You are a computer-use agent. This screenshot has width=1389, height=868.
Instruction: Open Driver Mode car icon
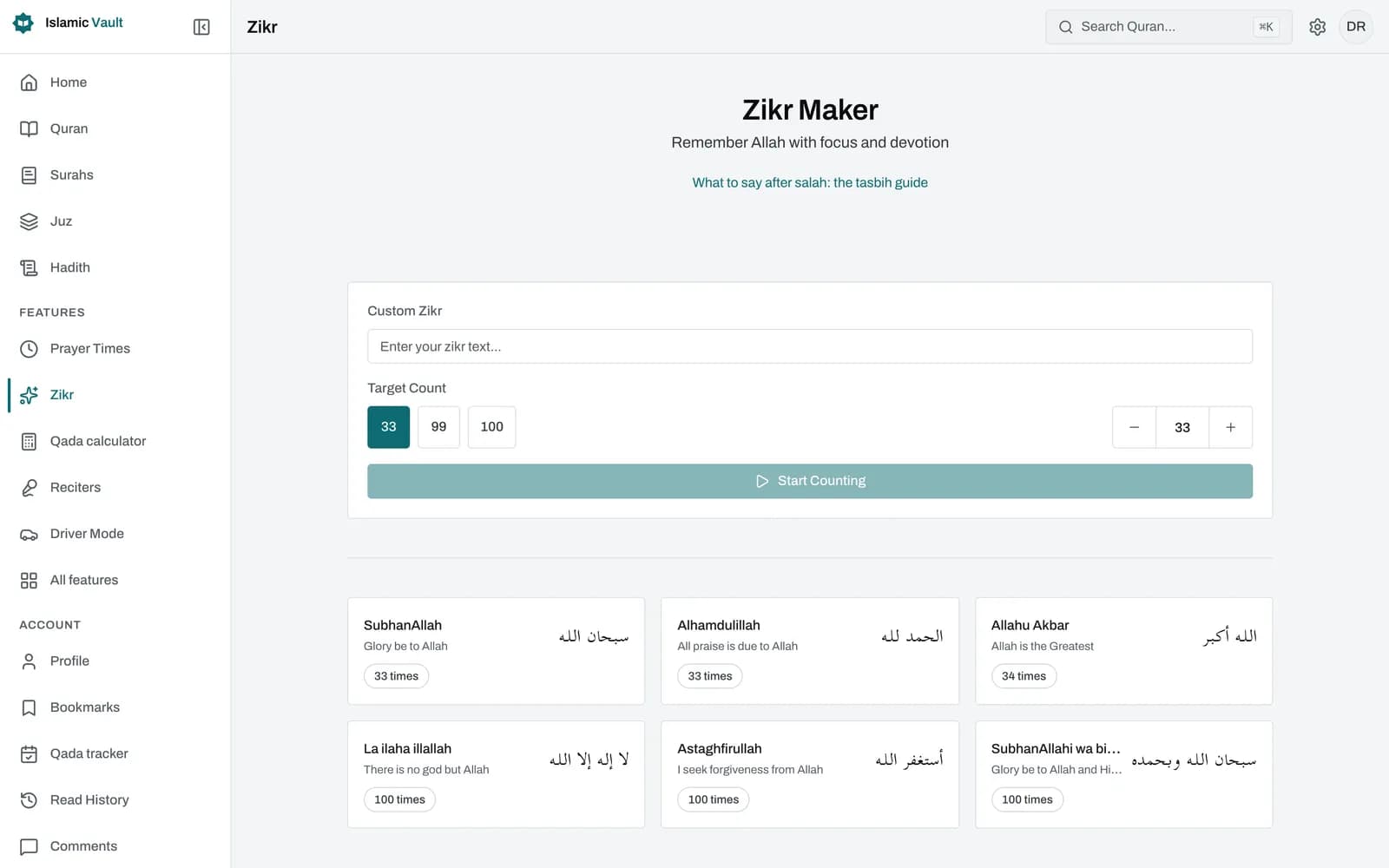(29, 534)
